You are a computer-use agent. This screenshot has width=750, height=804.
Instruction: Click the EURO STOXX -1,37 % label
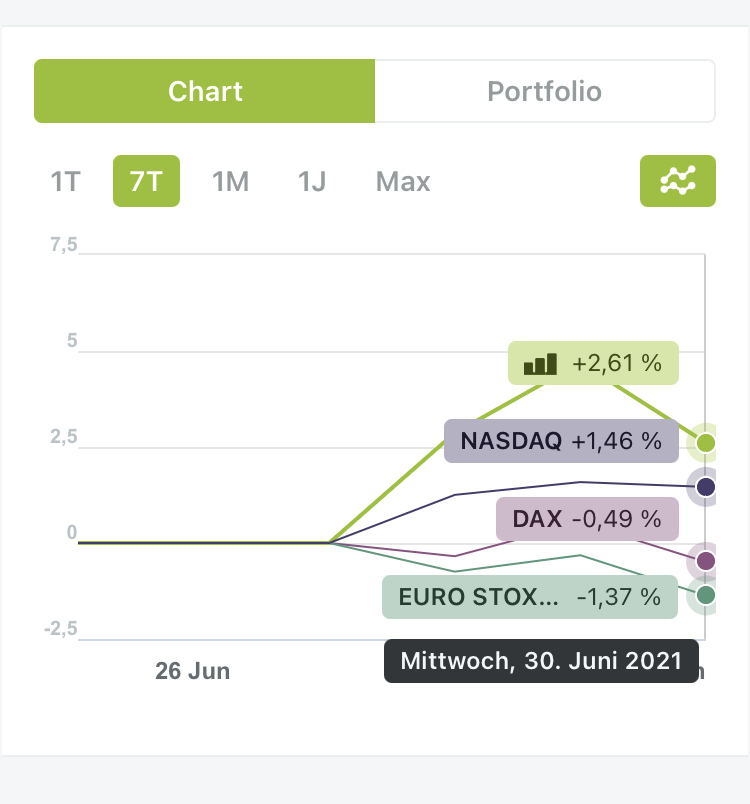click(x=529, y=597)
